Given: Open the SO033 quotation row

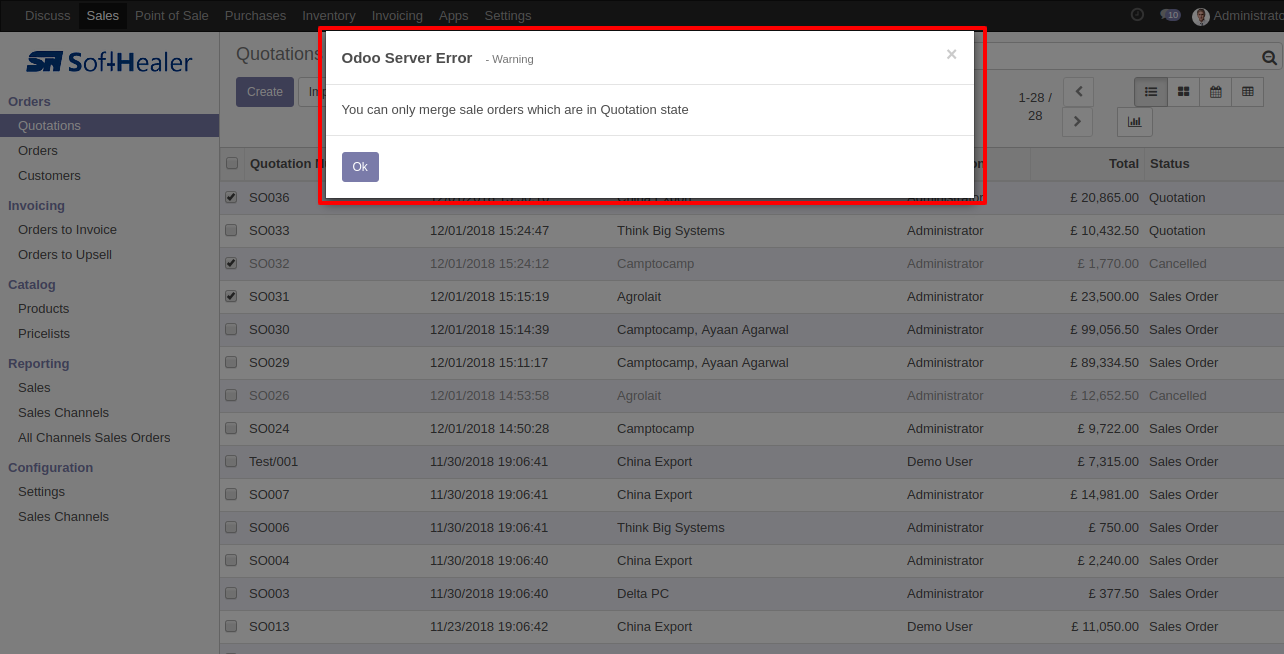Looking at the screenshot, I should (x=752, y=230).
